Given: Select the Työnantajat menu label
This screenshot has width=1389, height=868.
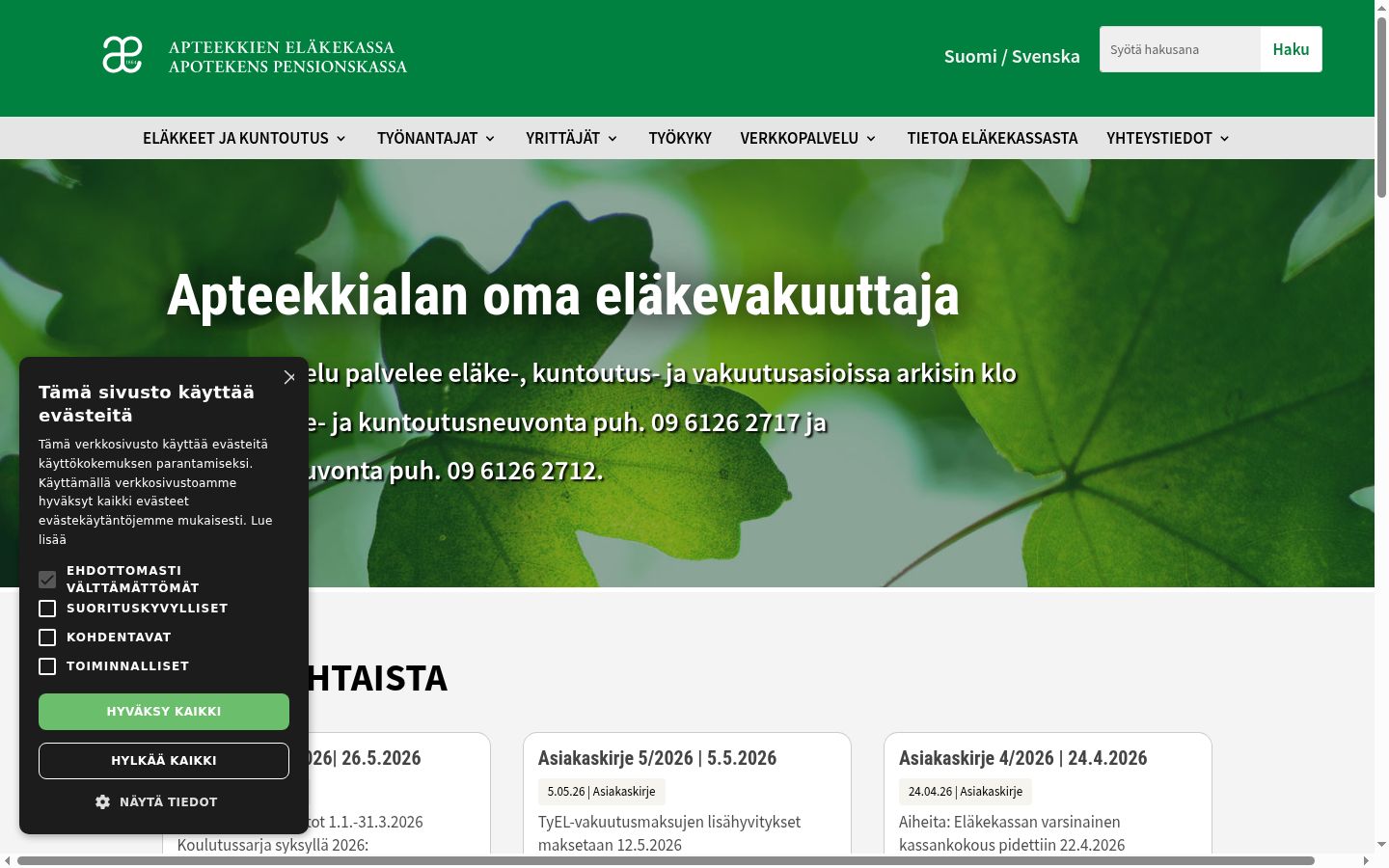Looking at the screenshot, I should (427, 138).
